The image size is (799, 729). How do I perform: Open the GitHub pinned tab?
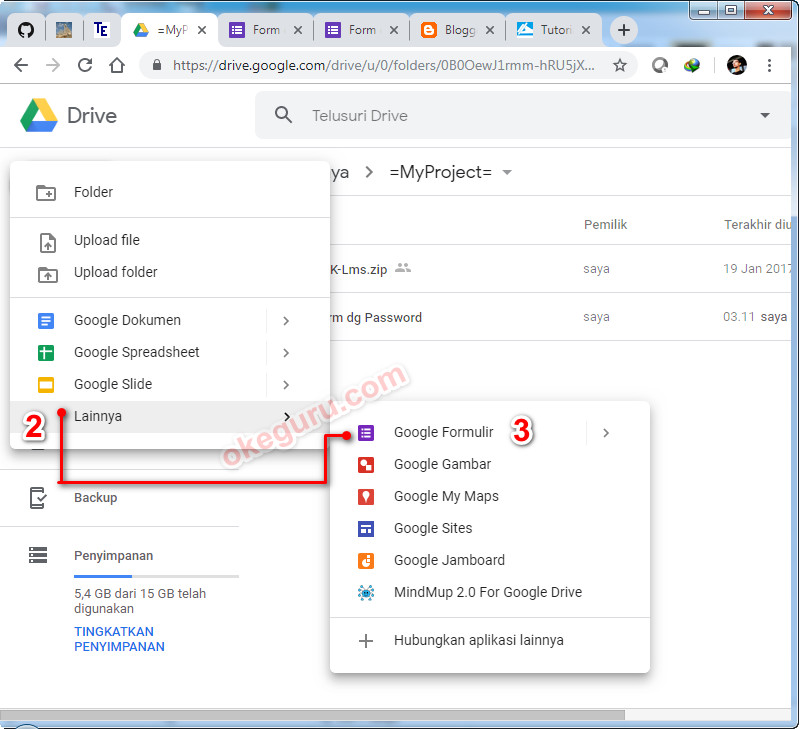point(26,30)
